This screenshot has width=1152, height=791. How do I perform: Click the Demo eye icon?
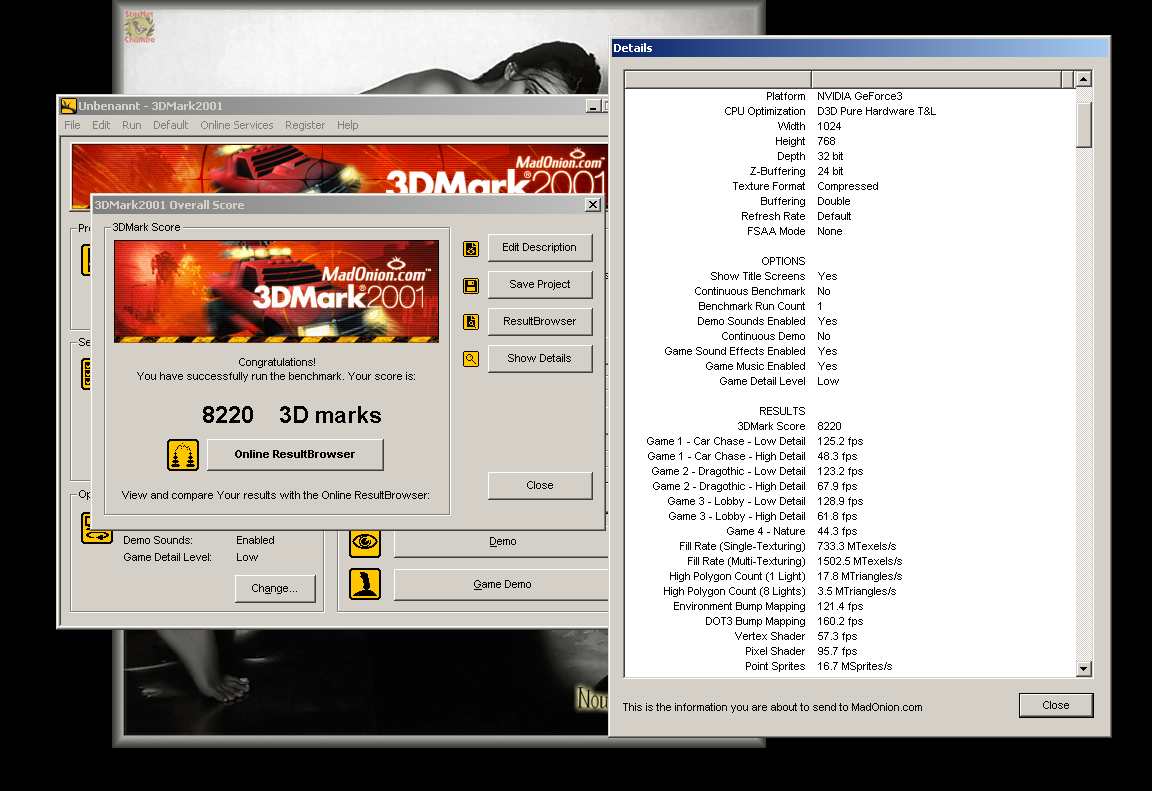click(x=365, y=543)
